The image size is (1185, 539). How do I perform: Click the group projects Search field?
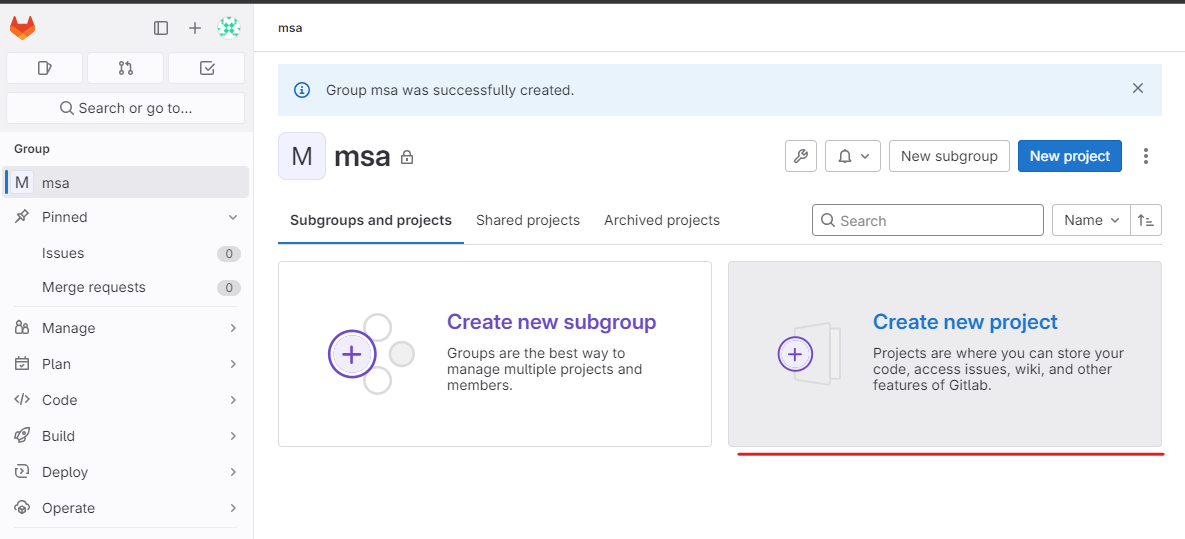[927, 220]
